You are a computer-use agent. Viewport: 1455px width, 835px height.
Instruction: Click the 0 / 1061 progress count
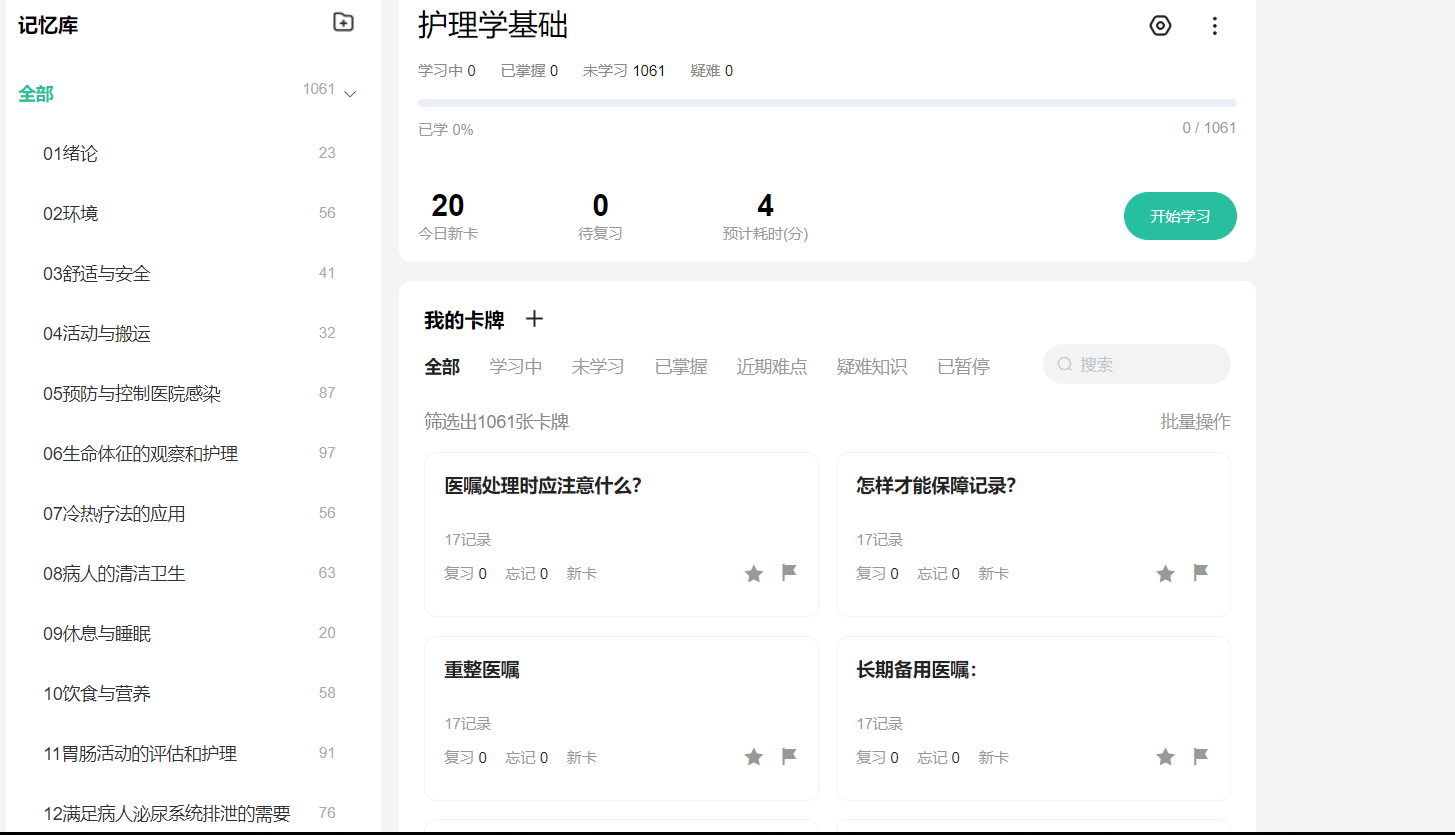pos(1209,128)
